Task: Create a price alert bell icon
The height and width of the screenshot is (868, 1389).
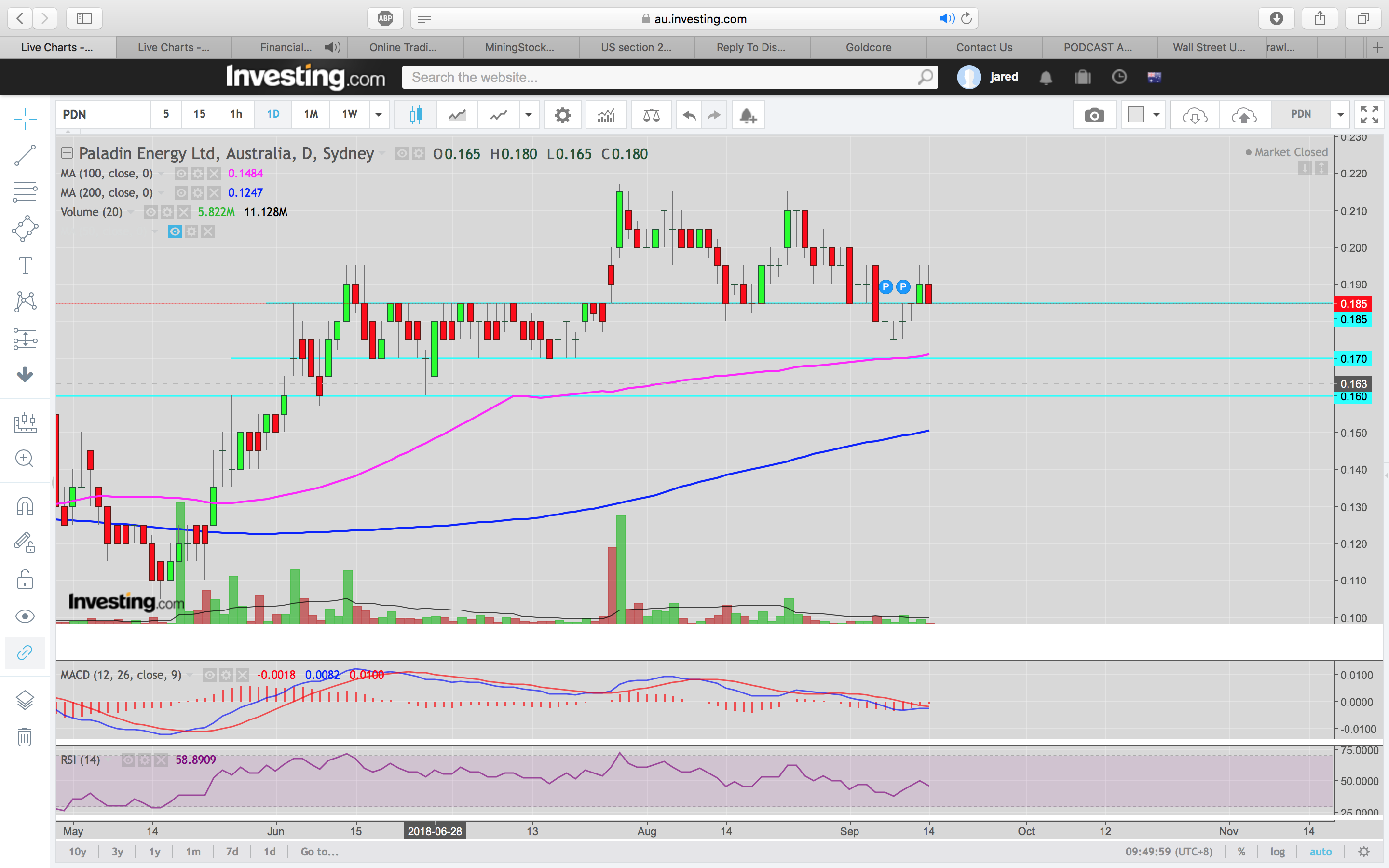Action: click(x=748, y=115)
